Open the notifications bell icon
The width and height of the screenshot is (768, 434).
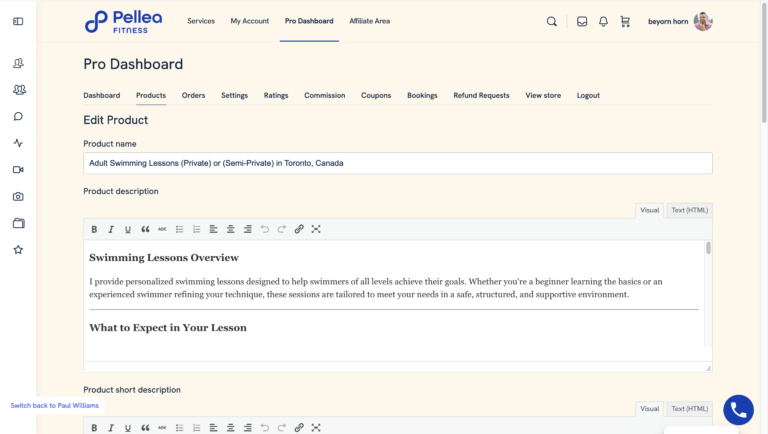pyautogui.click(x=603, y=22)
